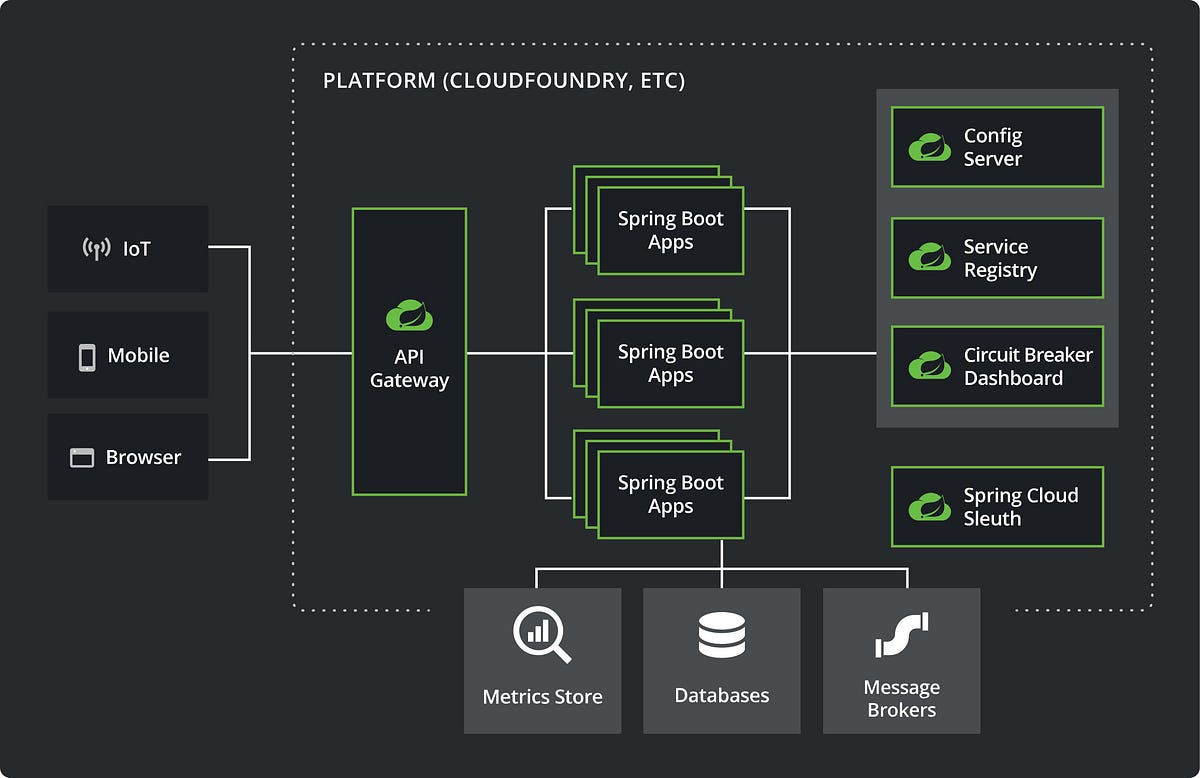Select the Metrics Store magnifier chart icon
Image resolution: width=1200 pixels, height=778 pixels.
coord(542,633)
